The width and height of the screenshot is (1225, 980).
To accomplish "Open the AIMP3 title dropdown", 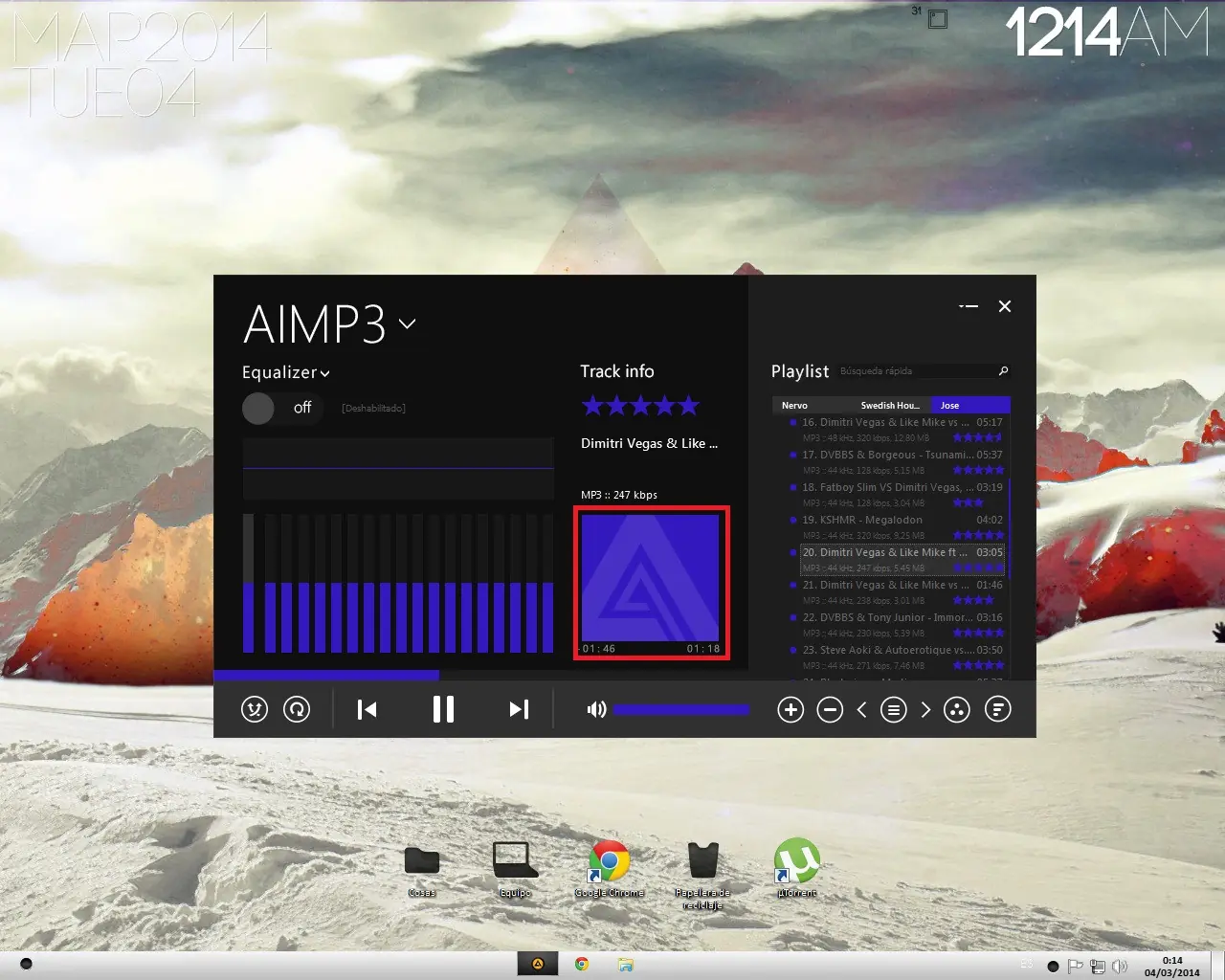I will pyautogui.click(x=407, y=324).
